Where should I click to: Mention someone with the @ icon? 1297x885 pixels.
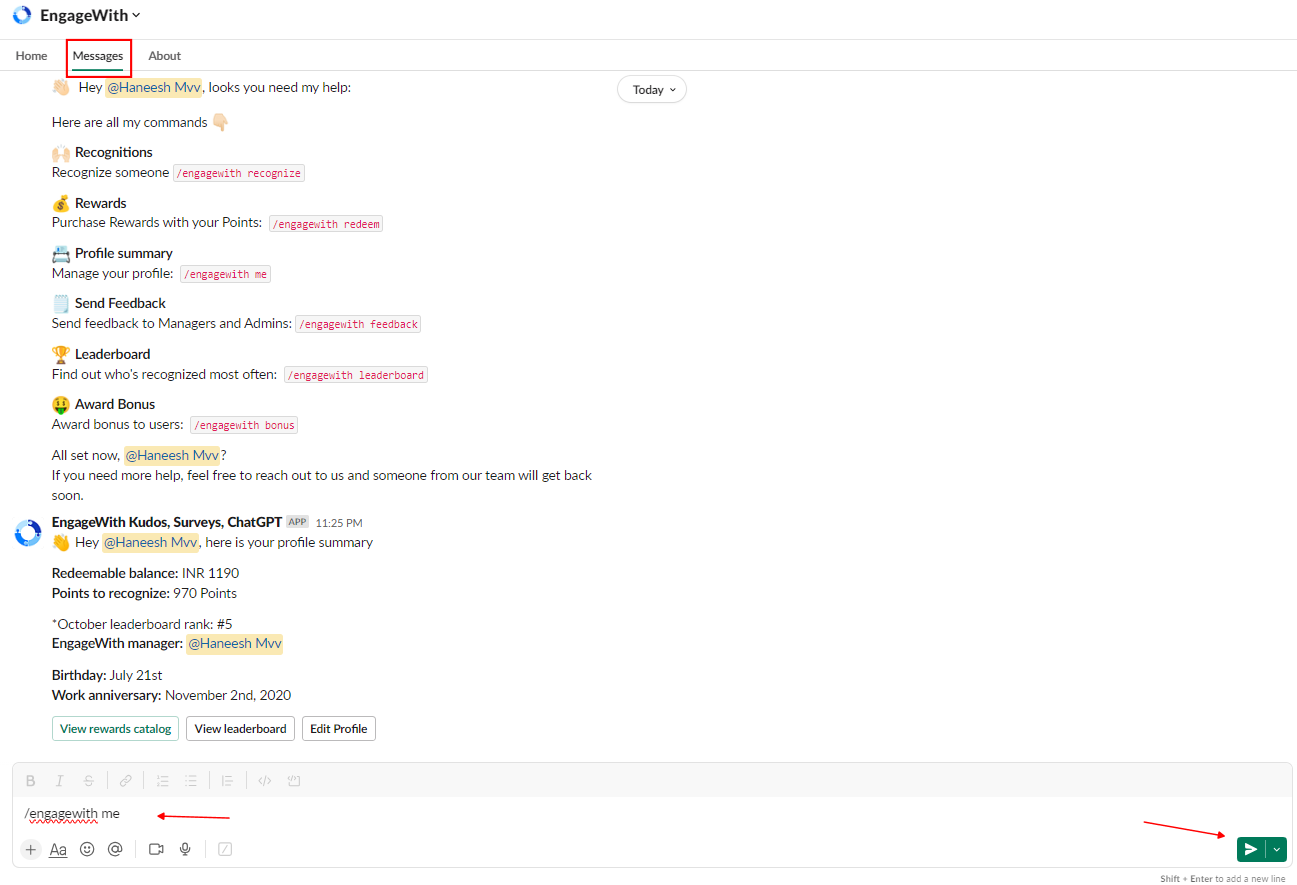point(115,849)
